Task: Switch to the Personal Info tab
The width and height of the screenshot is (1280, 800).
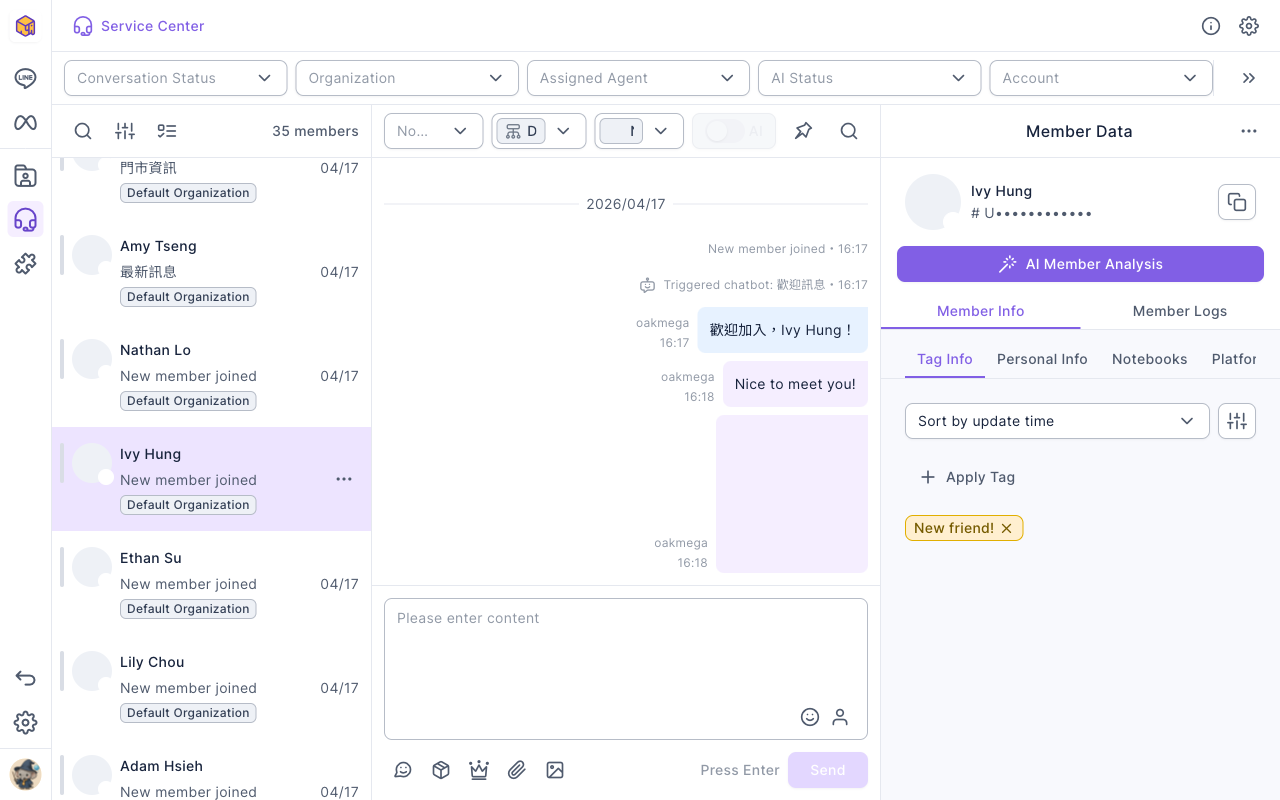Action: (1042, 359)
